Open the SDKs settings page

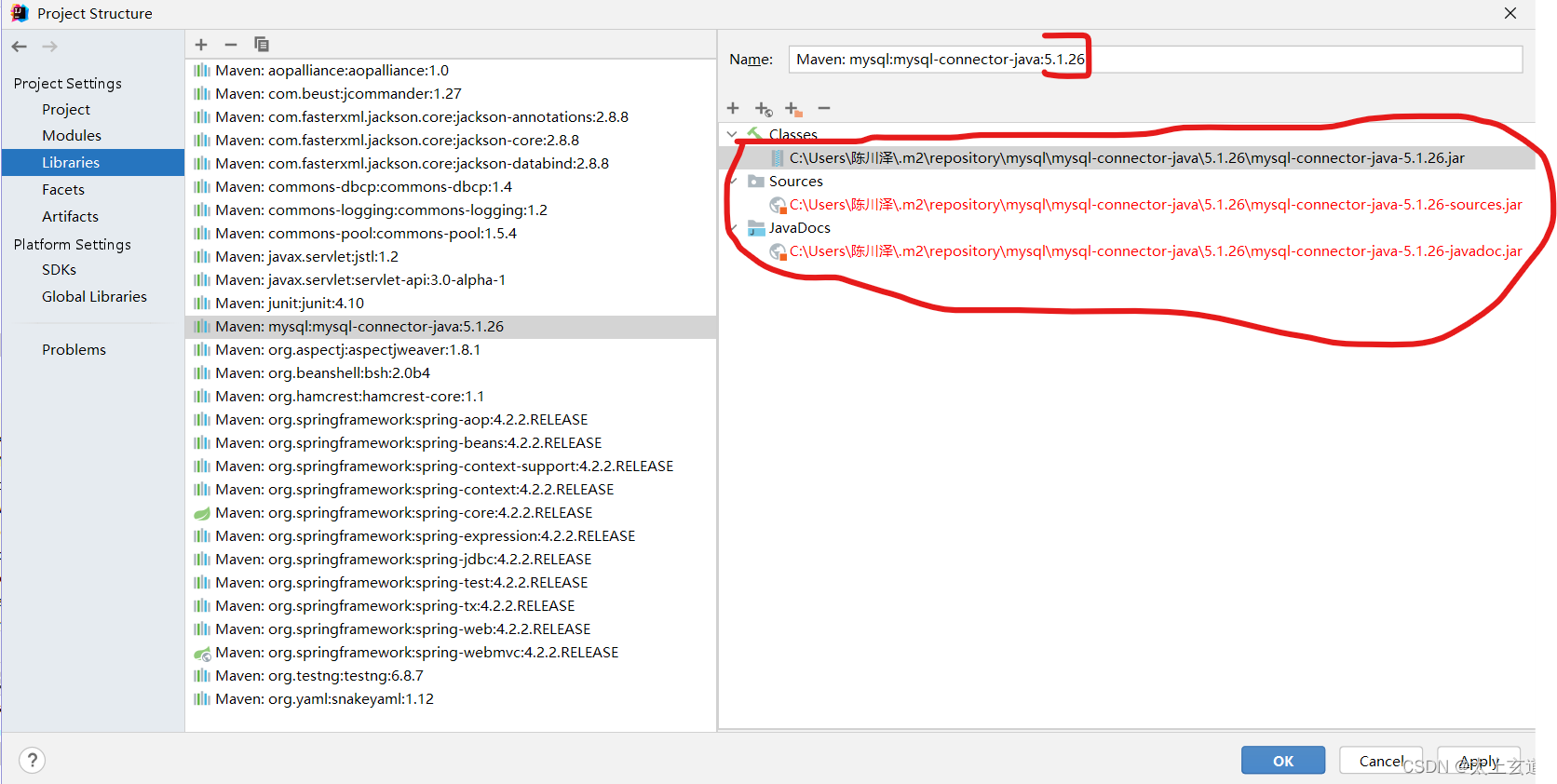(x=59, y=269)
